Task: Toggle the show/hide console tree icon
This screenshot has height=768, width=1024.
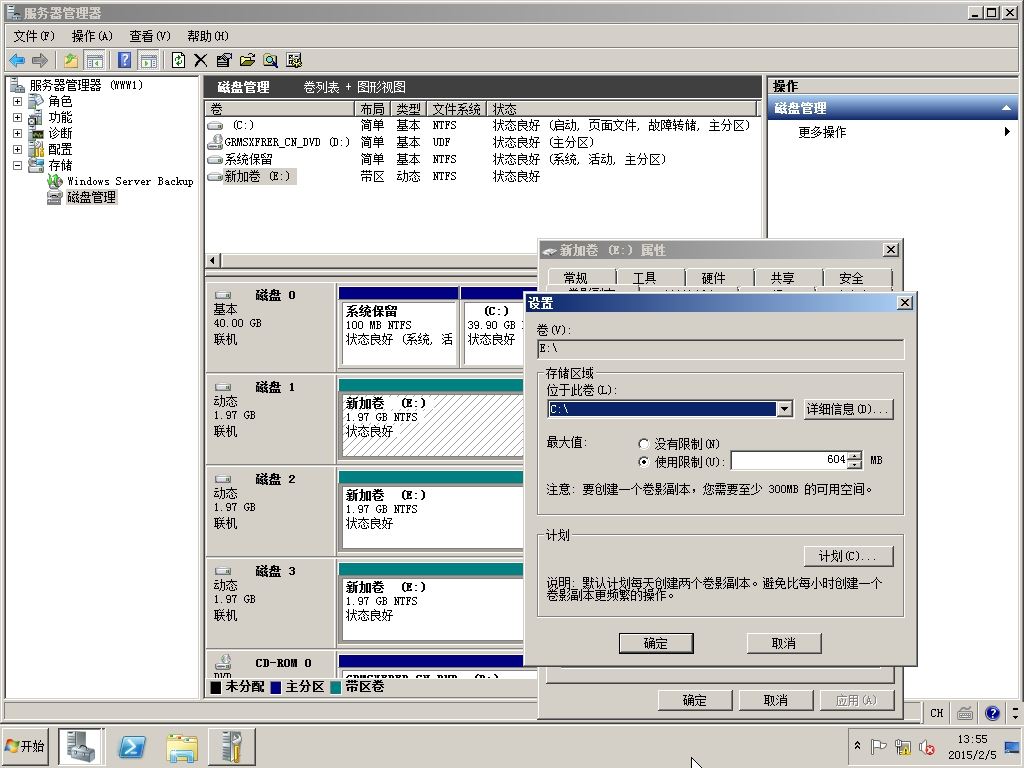Action: tap(95, 61)
